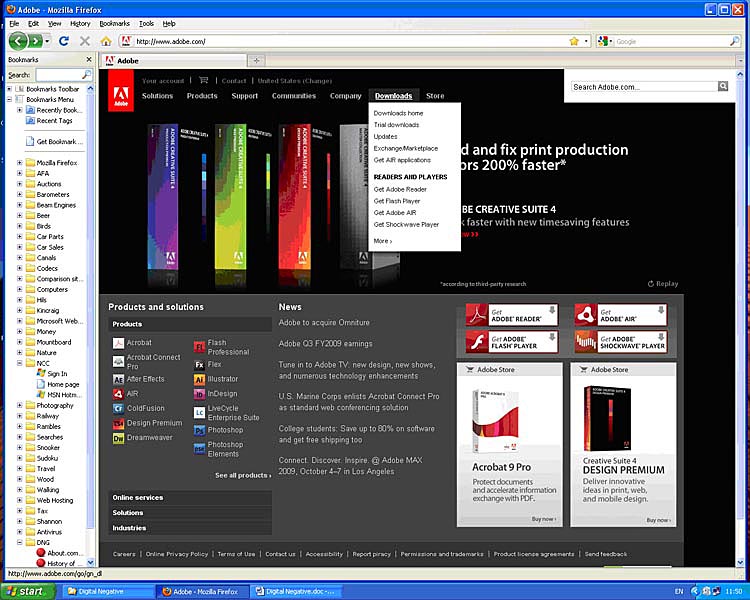Reload the page with the Reload icon
The image size is (750, 600).
[x=64, y=41]
